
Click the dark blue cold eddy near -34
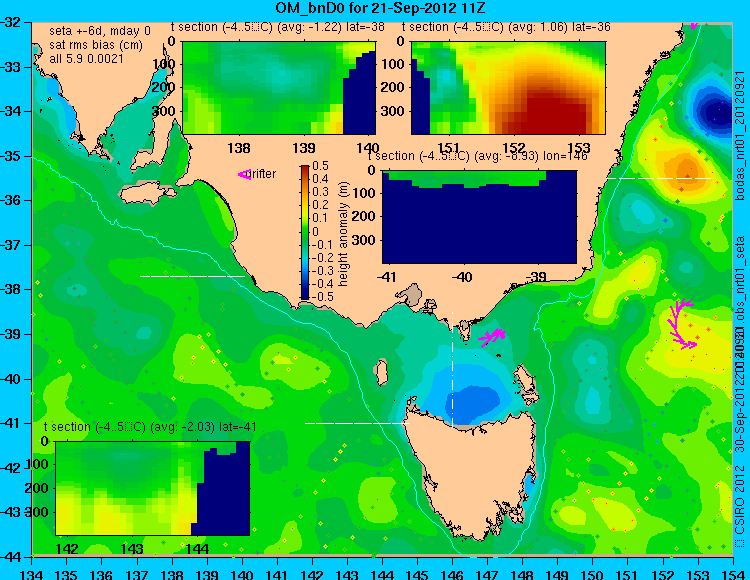[x=717, y=112]
